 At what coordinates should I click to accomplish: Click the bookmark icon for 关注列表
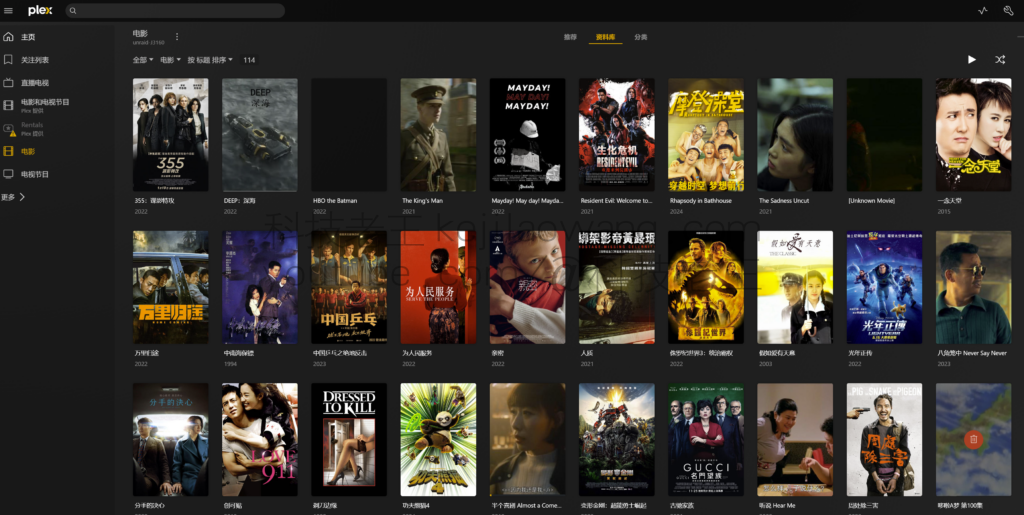(8, 59)
